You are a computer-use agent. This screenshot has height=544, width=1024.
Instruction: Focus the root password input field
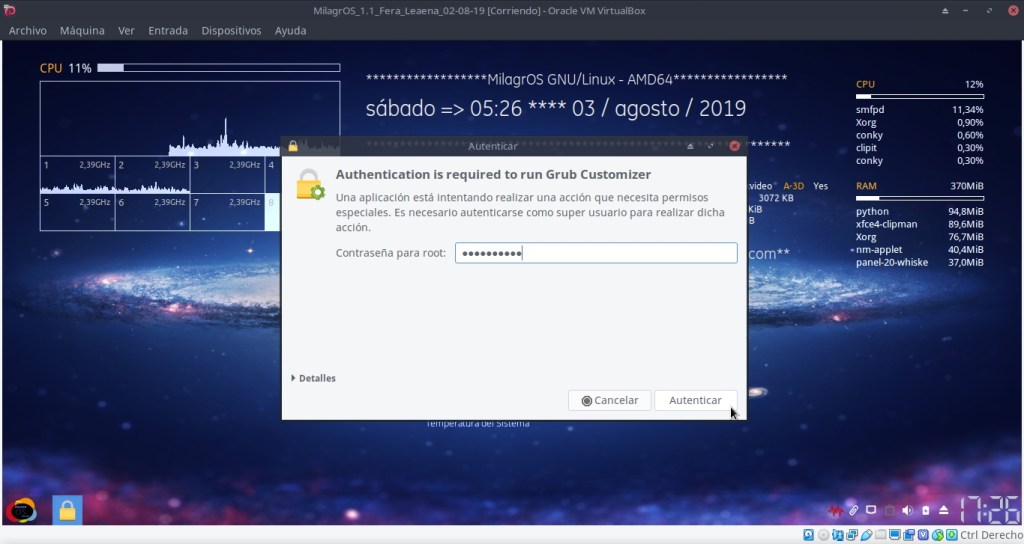pyautogui.click(x=595, y=253)
